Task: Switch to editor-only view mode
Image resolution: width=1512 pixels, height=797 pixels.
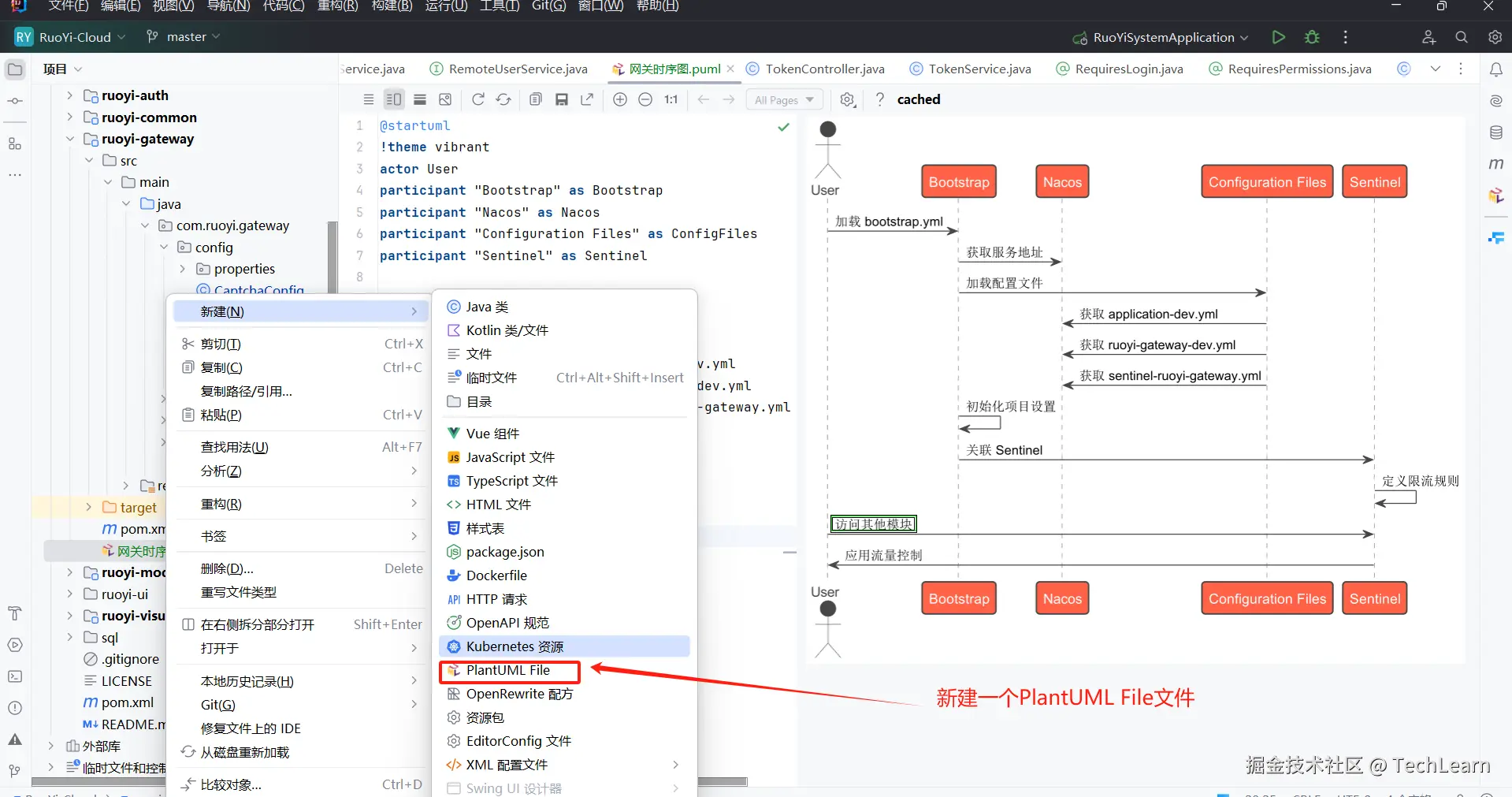Action: tap(368, 99)
